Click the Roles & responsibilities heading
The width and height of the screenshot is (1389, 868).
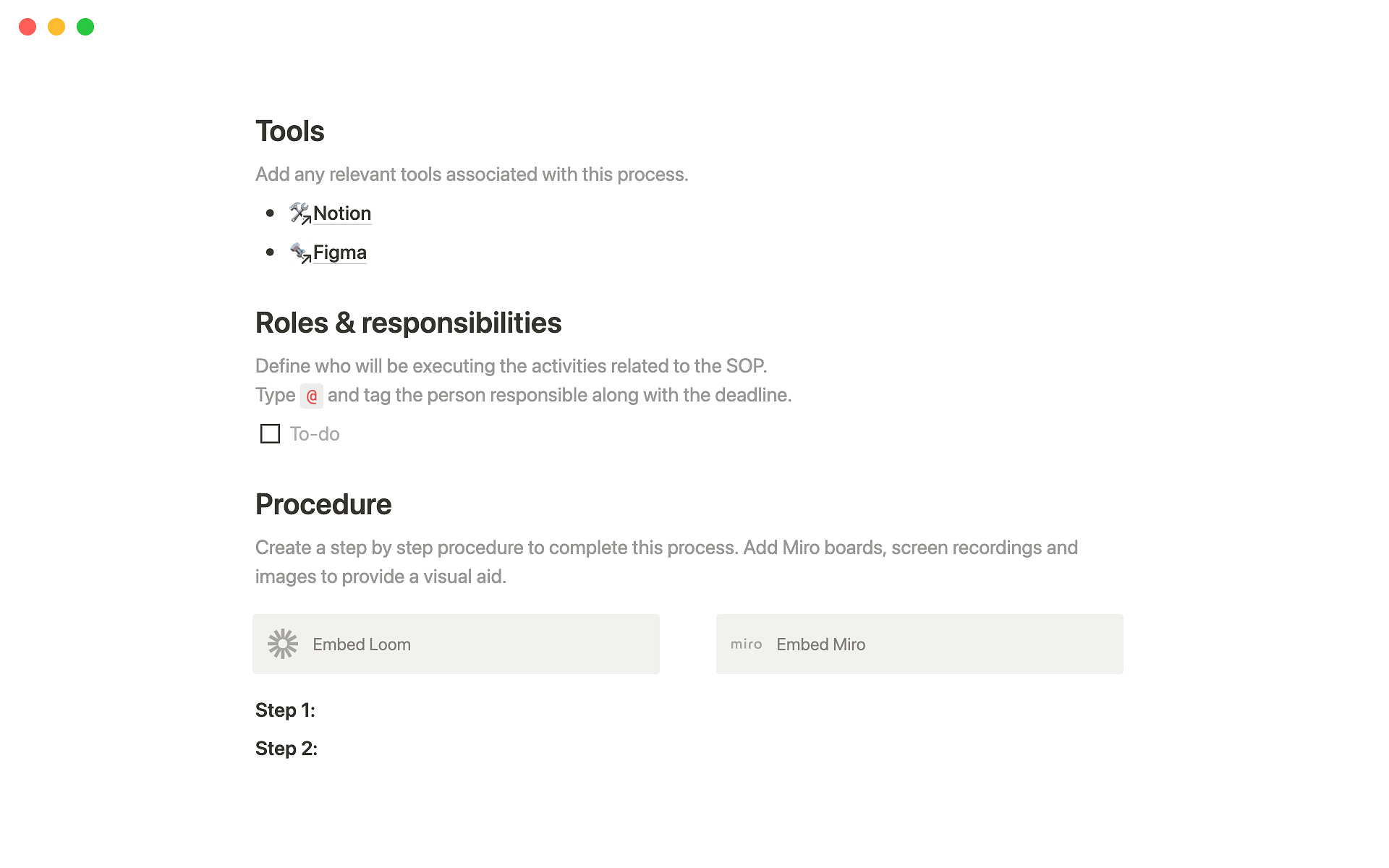point(408,323)
